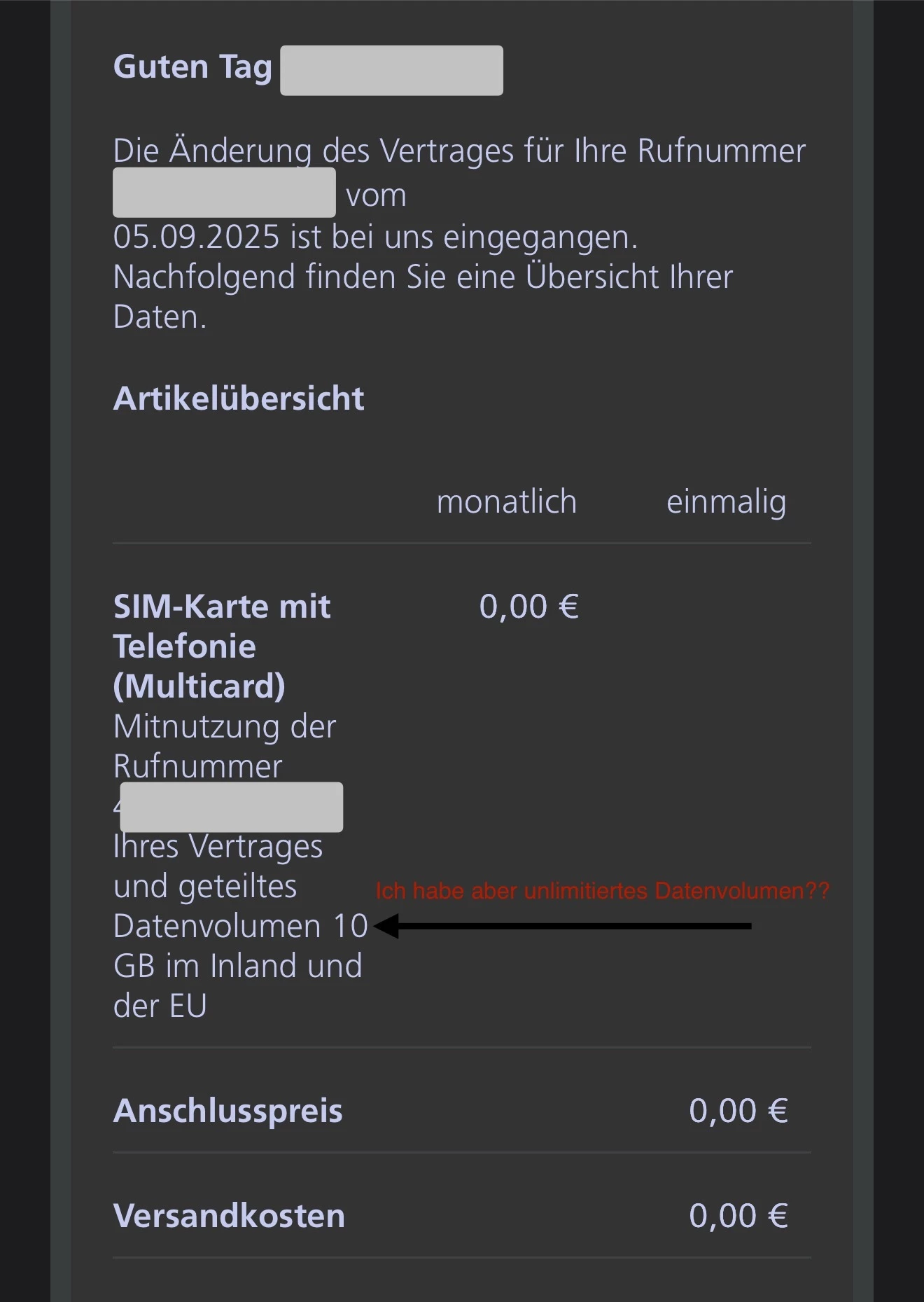Click the 'Datenvolumen 10' text
The height and width of the screenshot is (1302, 924).
240,926
